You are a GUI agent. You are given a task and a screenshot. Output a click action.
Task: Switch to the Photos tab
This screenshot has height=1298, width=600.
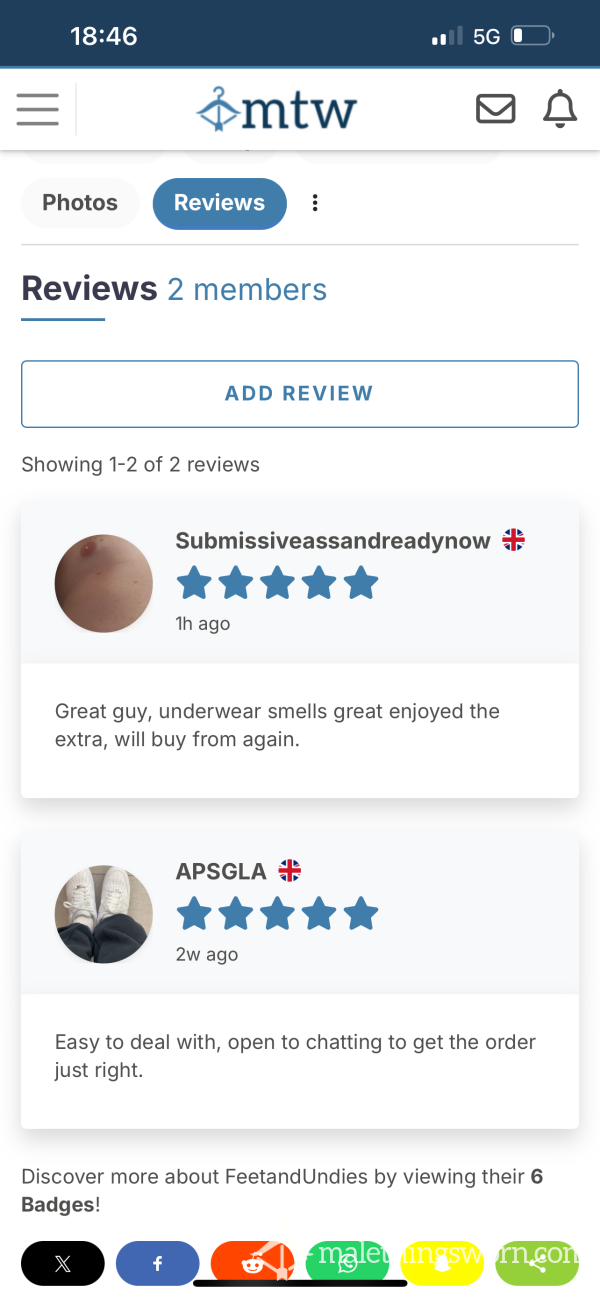coord(80,203)
